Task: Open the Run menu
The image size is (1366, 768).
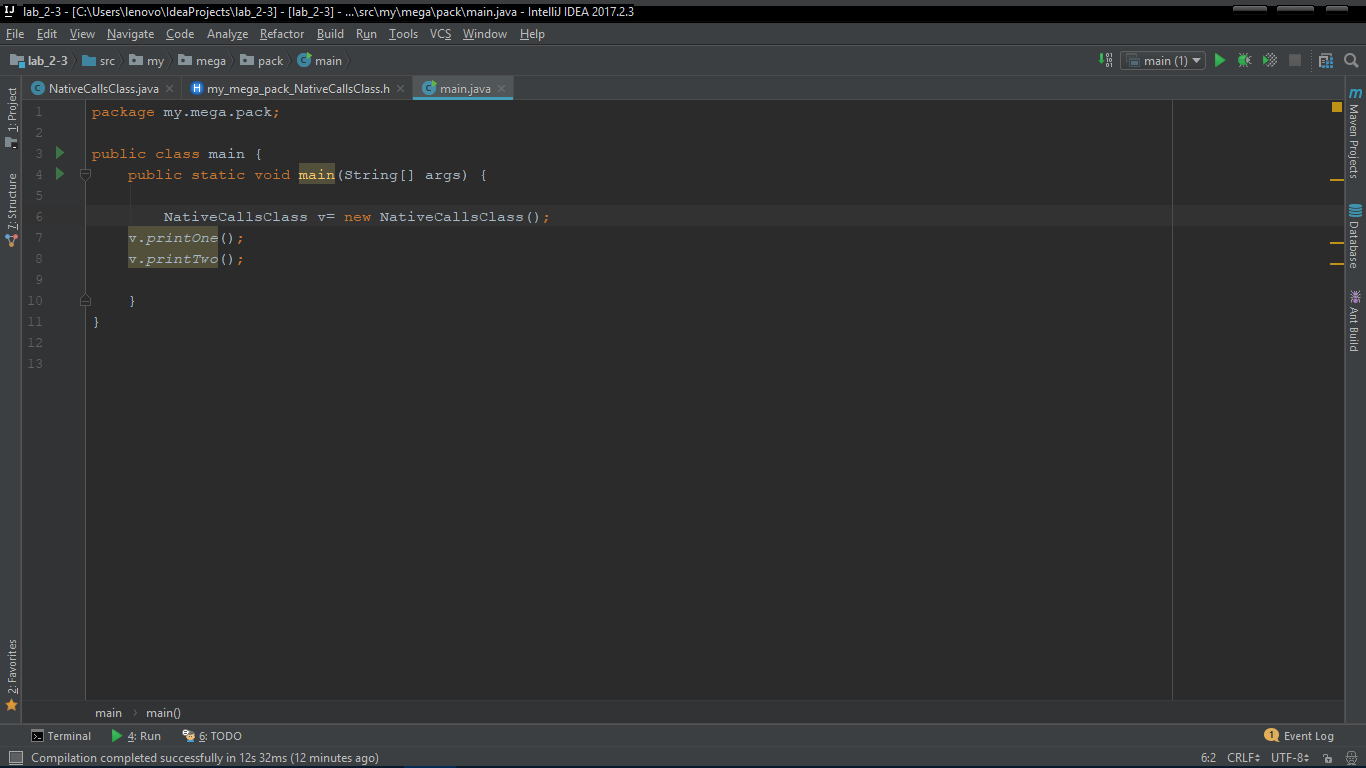Action: click(x=366, y=34)
